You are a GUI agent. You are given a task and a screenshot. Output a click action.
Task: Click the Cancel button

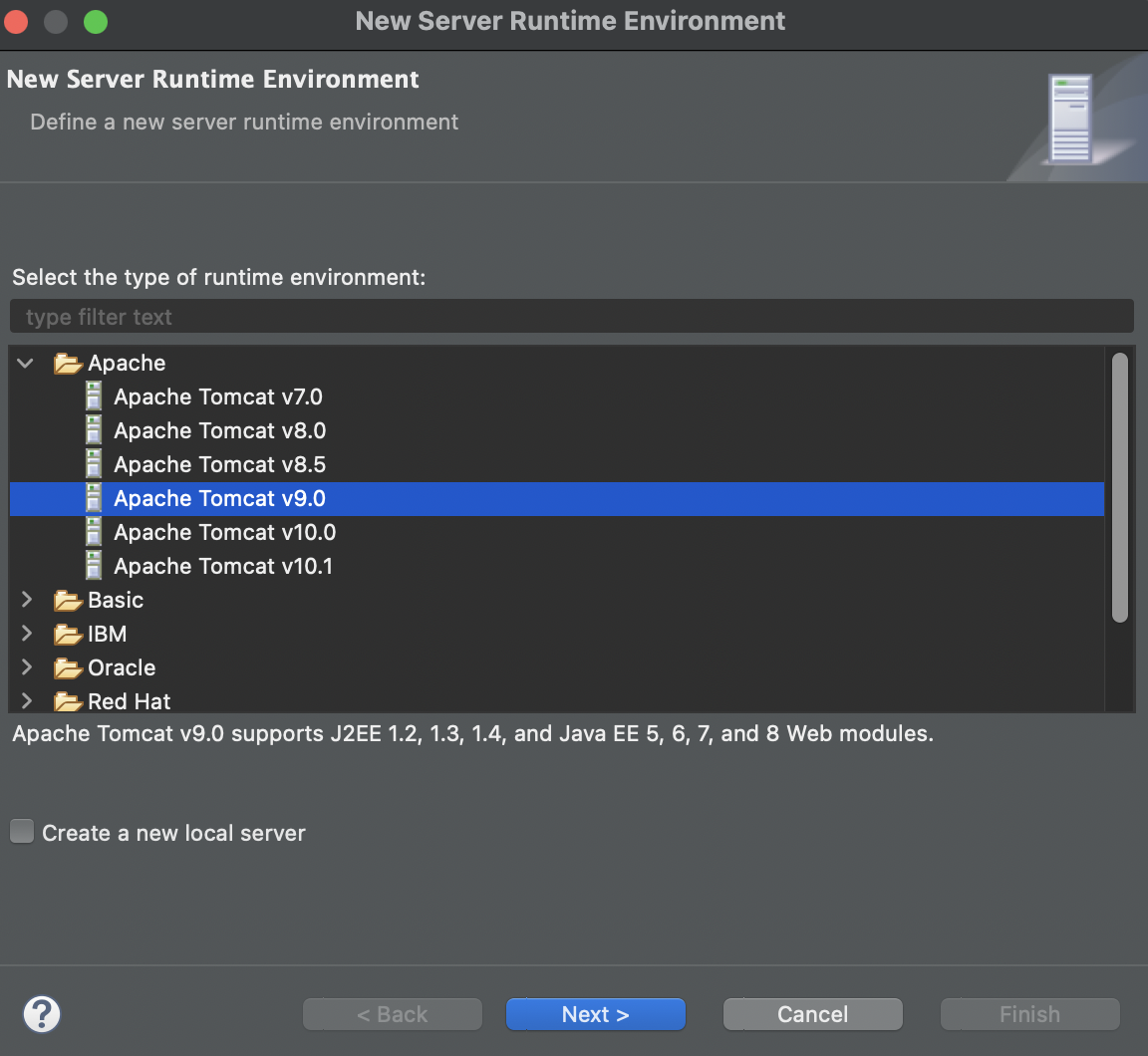813,1014
